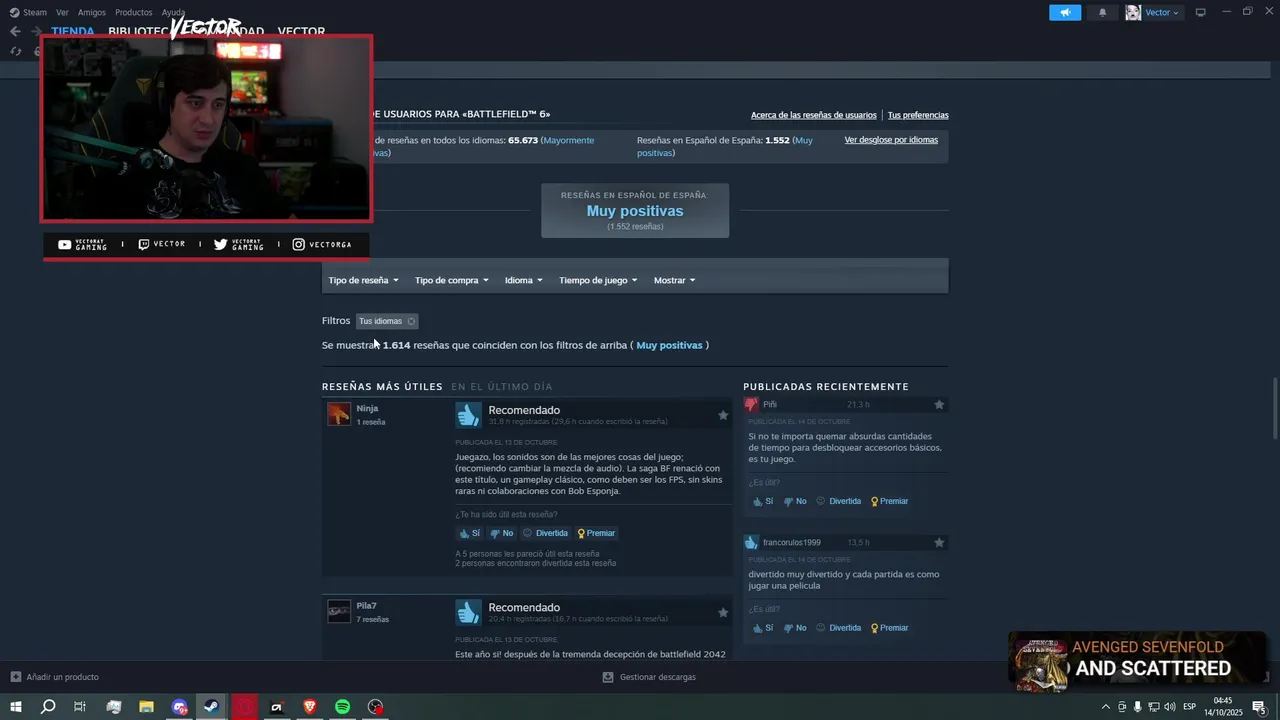
Task: Click 'Ver desglose por idiomas' link
Action: (891, 140)
